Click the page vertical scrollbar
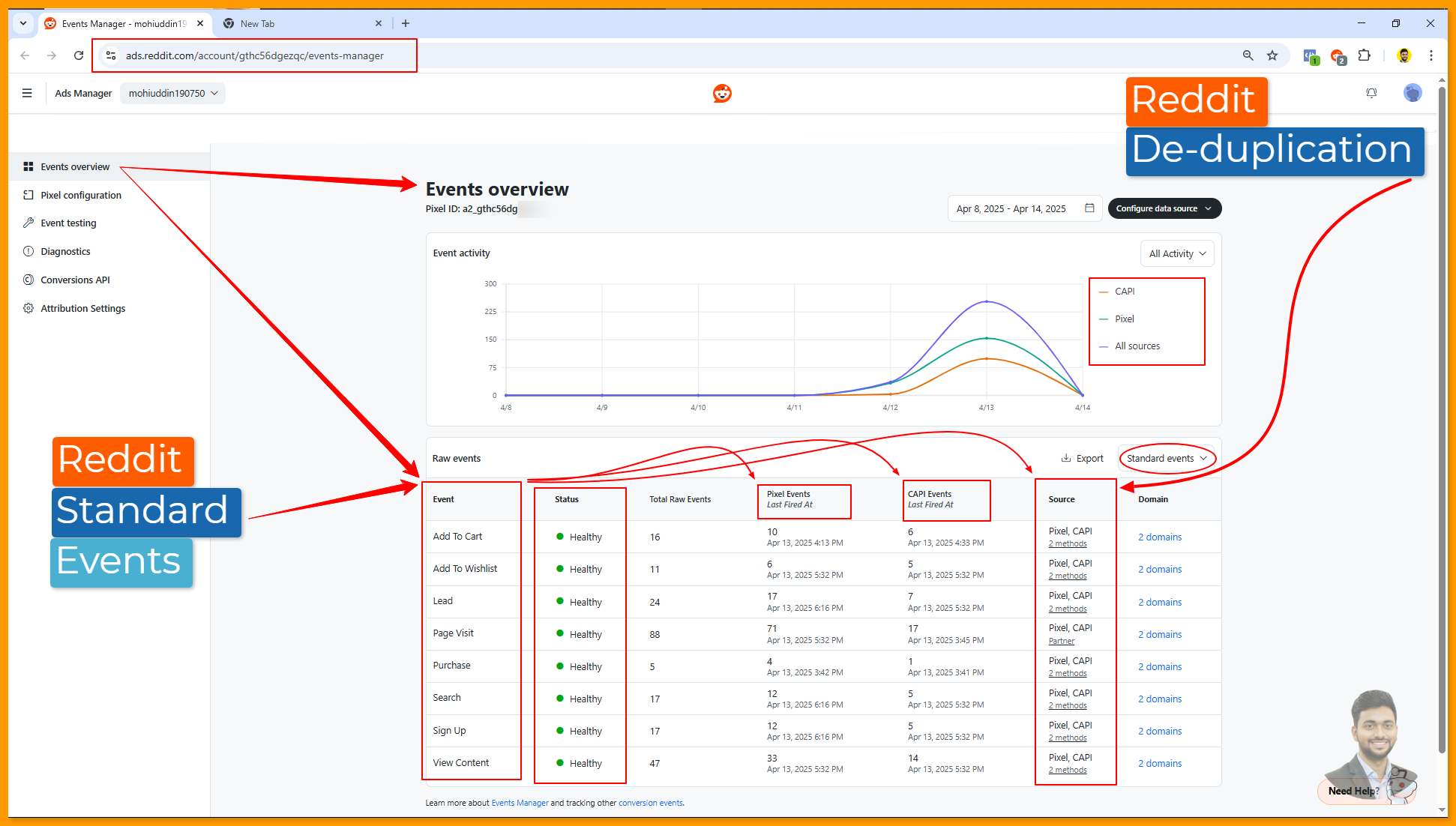The image size is (1456, 826). (x=1442, y=420)
